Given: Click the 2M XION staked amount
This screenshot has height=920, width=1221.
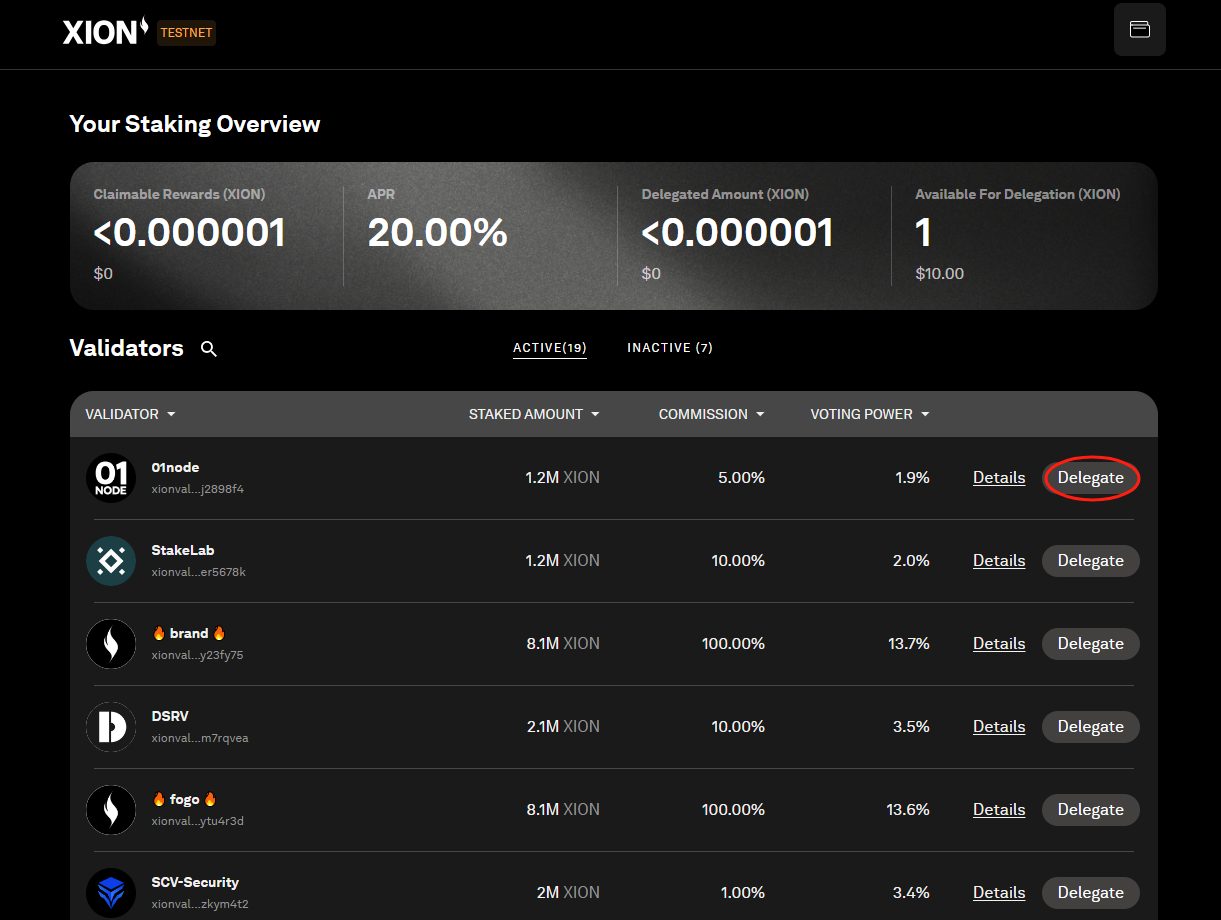Looking at the screenshot, I should coord(568,893).
